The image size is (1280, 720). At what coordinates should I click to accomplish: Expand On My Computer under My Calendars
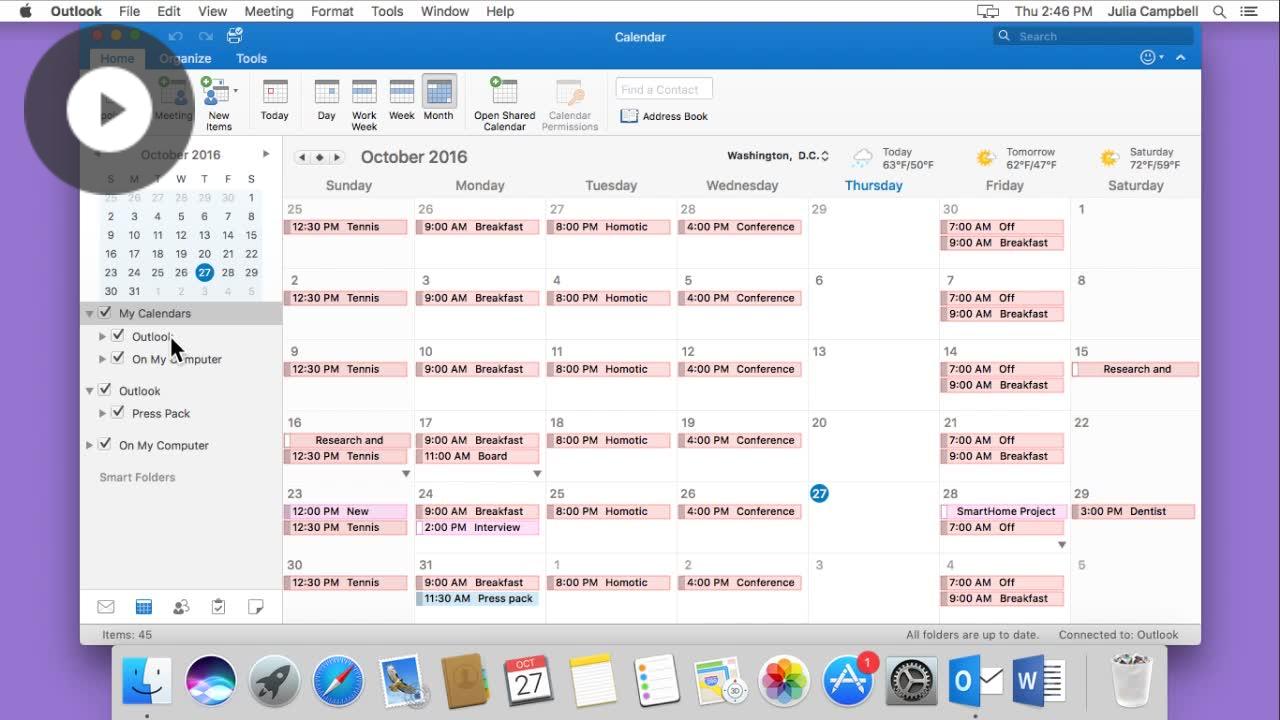click(102, 358)
